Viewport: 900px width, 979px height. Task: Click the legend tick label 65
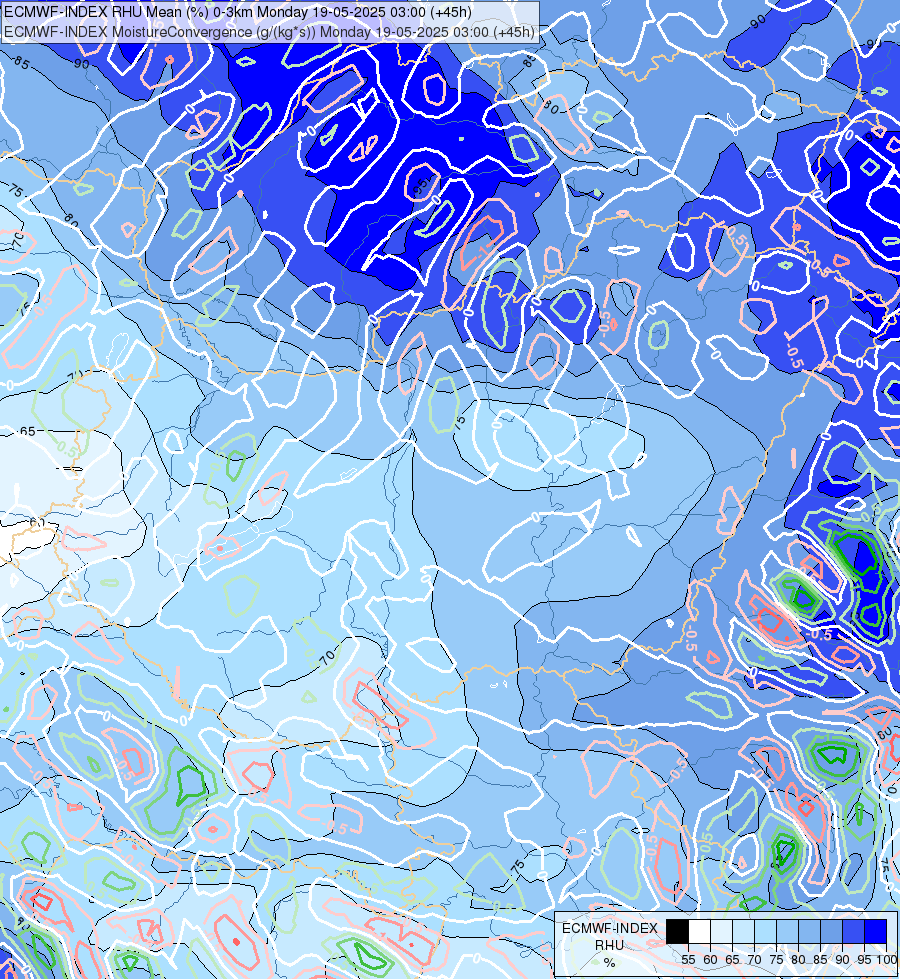(733, 960)
